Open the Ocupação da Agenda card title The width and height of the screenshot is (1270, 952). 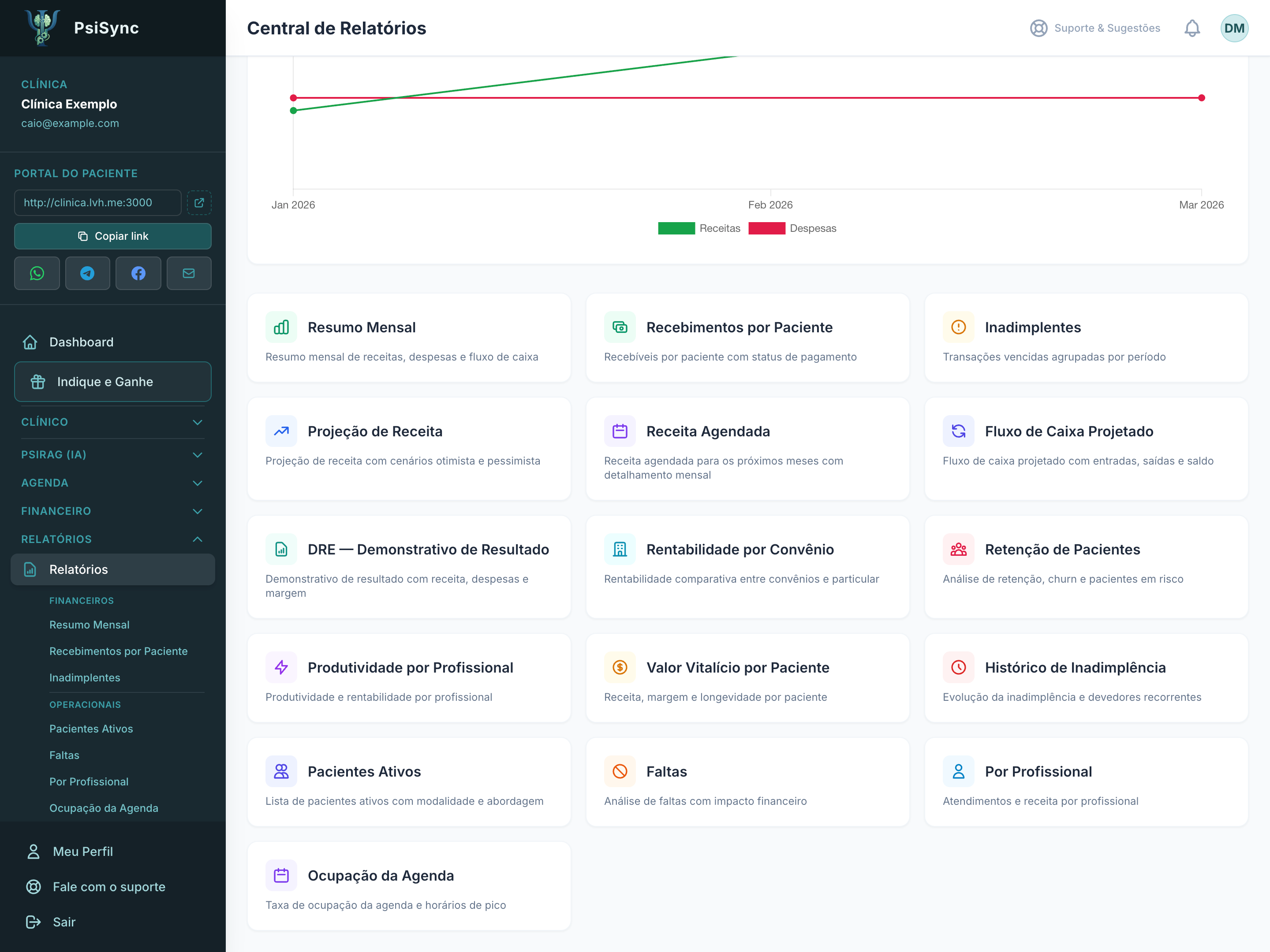coord(381,875)
